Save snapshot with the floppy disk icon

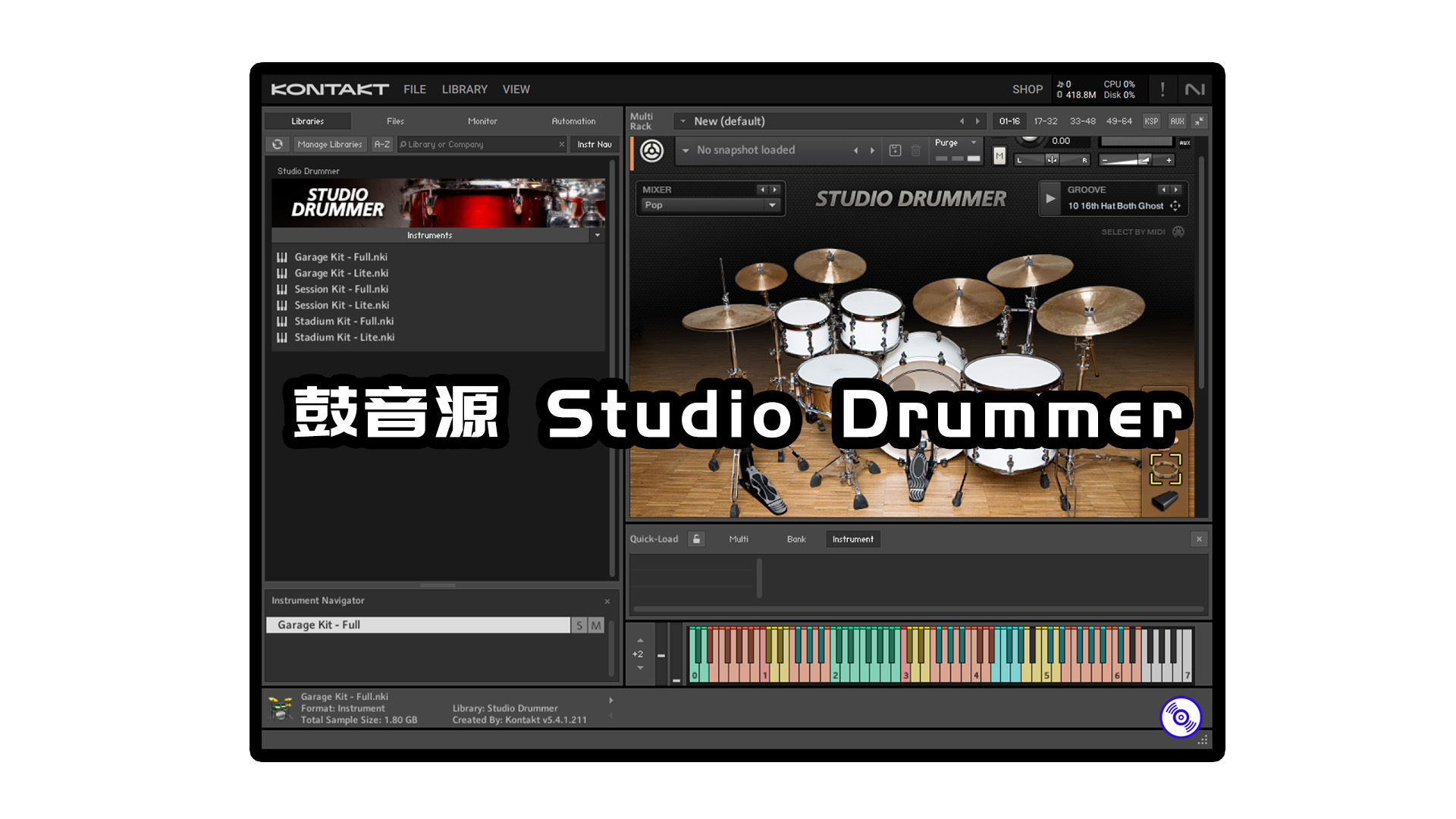(895, 150)
